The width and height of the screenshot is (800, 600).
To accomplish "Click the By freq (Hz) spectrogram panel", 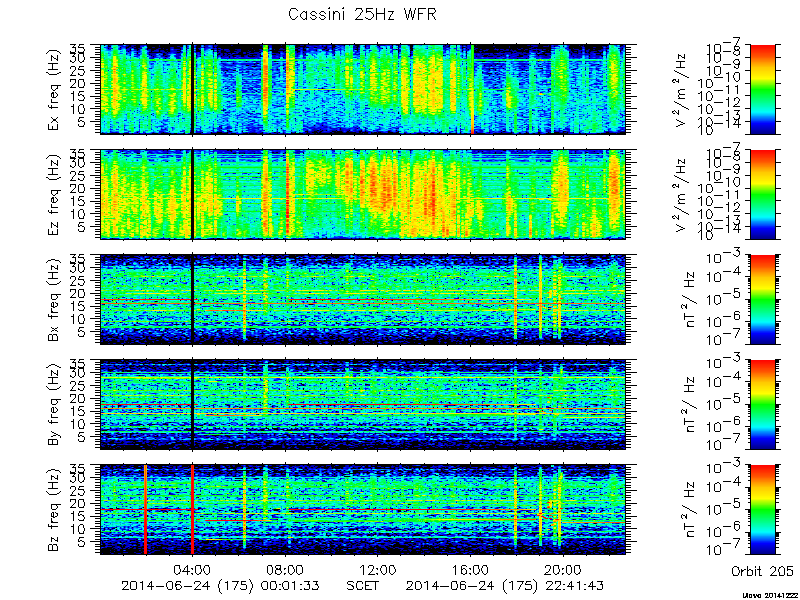I will tap(363, 405).
